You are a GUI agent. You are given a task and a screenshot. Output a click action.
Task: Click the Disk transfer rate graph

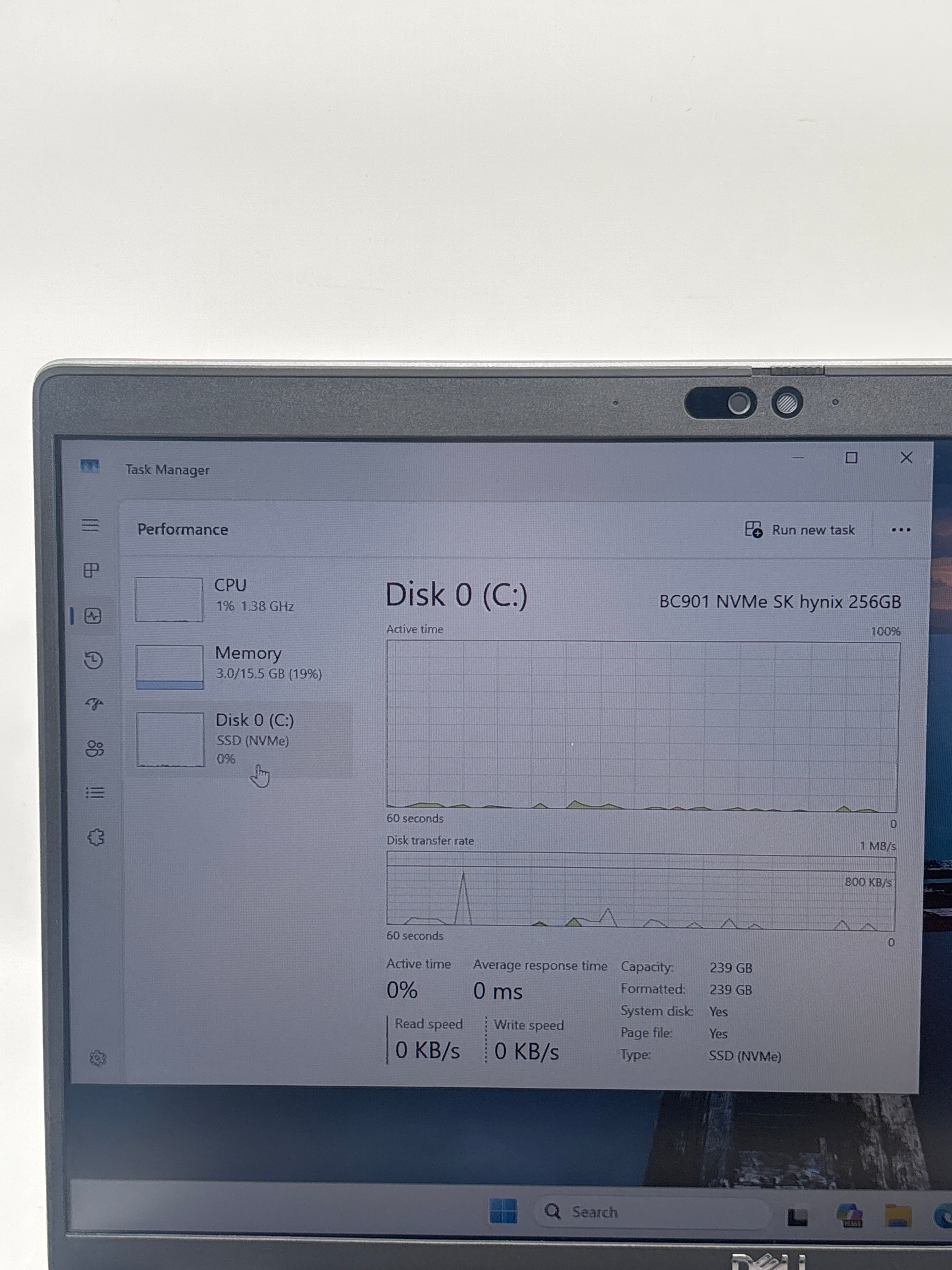pyautogui.click(x=641, y=890)
